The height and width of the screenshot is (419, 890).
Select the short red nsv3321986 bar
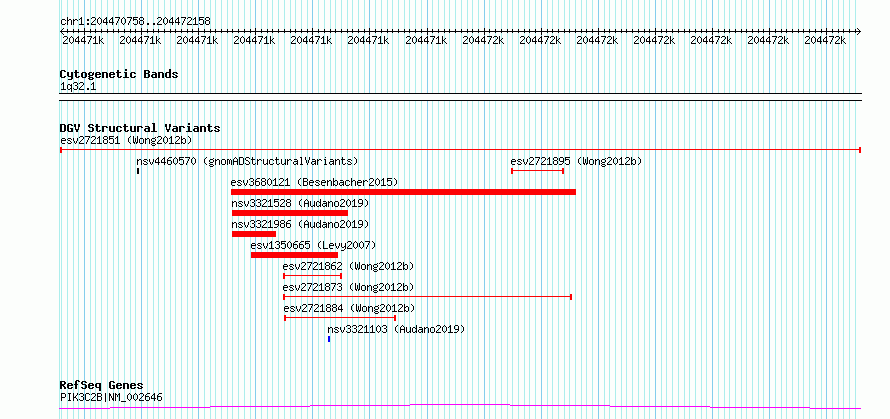pos(254,234)
